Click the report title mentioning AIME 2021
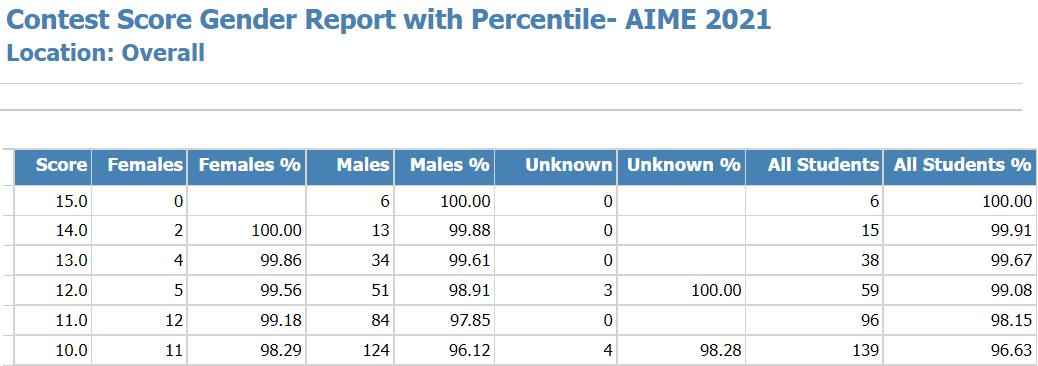 click(x=389, y=19)
